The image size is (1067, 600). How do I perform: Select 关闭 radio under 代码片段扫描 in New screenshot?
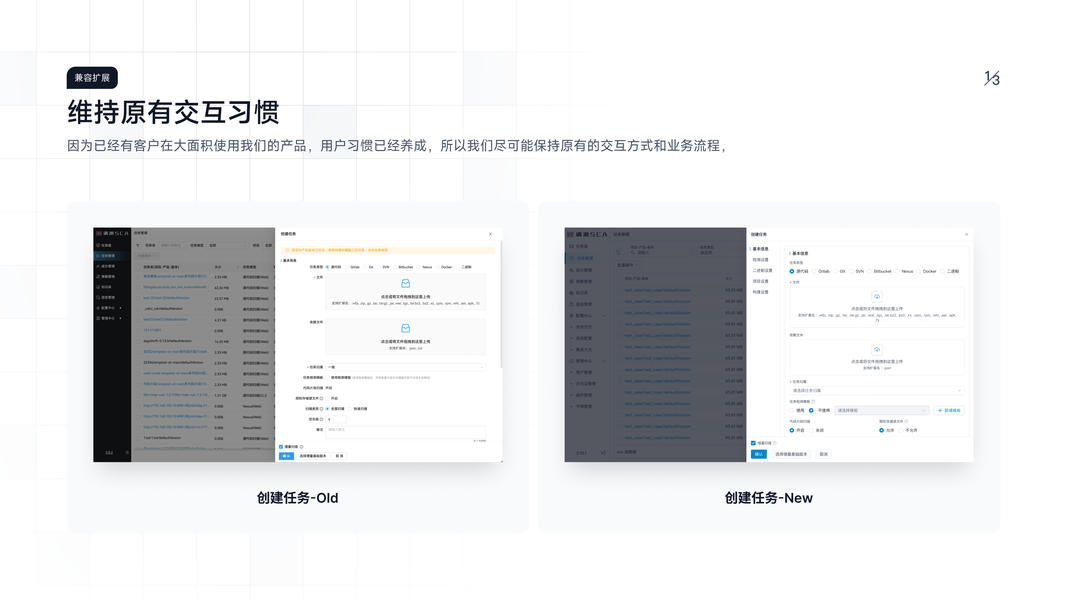(x=811, y=431)
